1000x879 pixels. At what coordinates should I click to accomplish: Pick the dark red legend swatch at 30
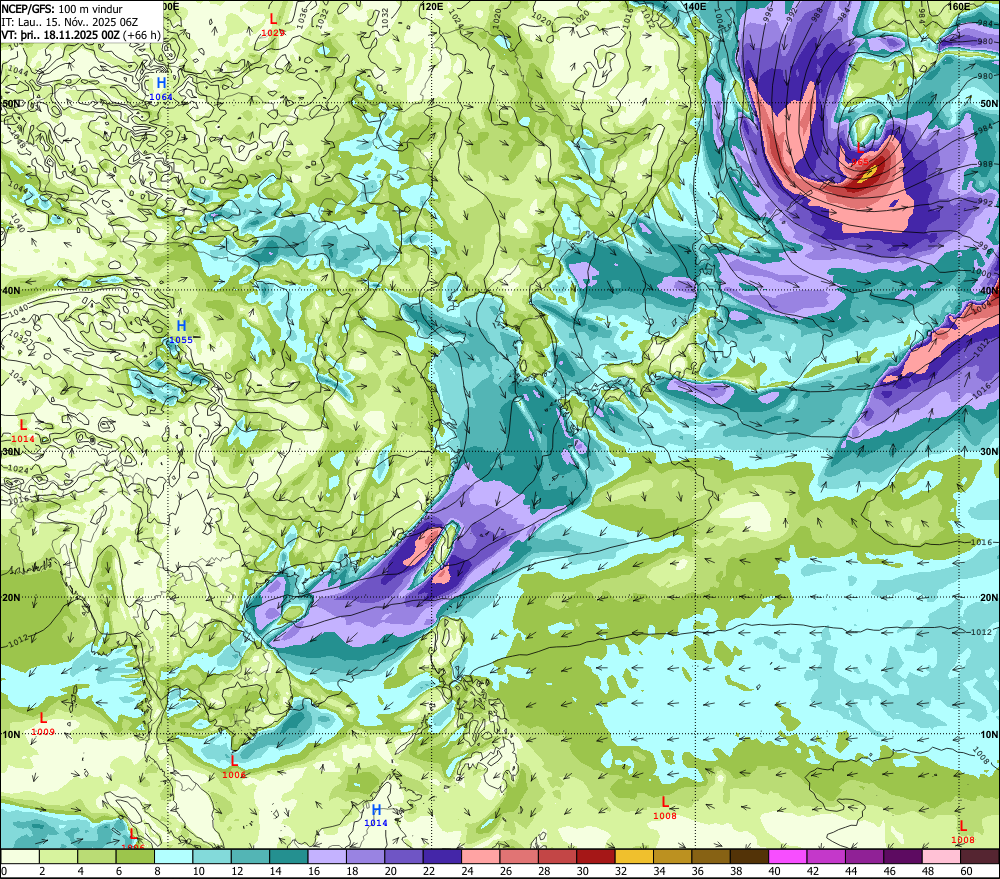point(596,856)
